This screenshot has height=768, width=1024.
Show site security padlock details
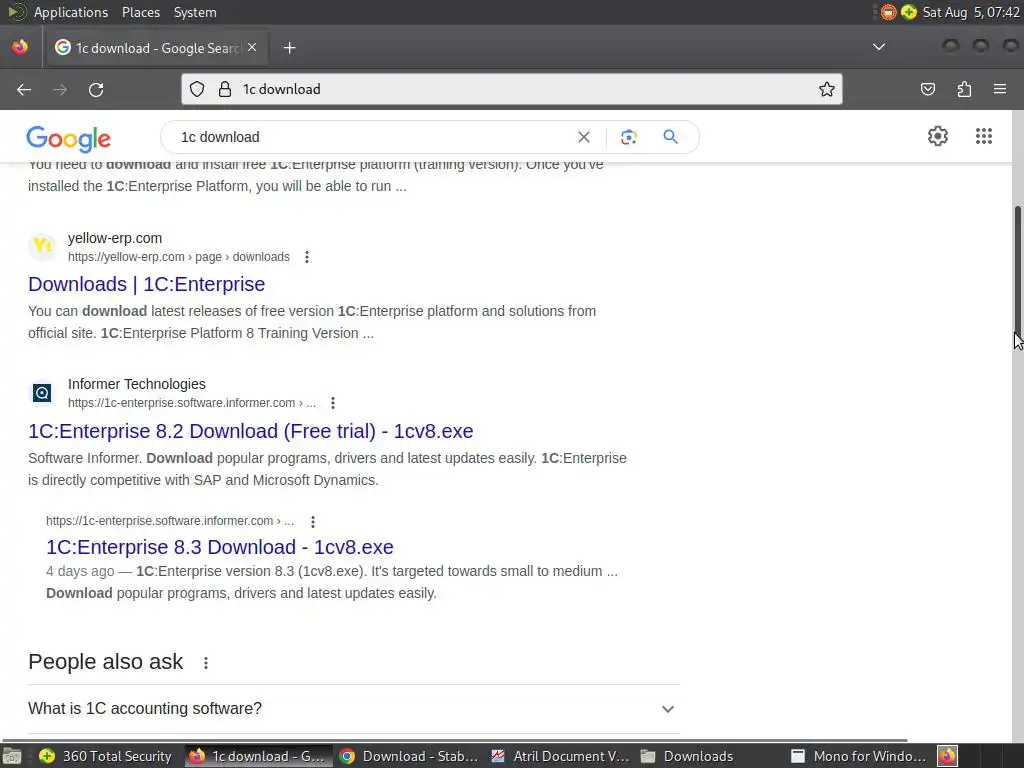tap(225, 89)
